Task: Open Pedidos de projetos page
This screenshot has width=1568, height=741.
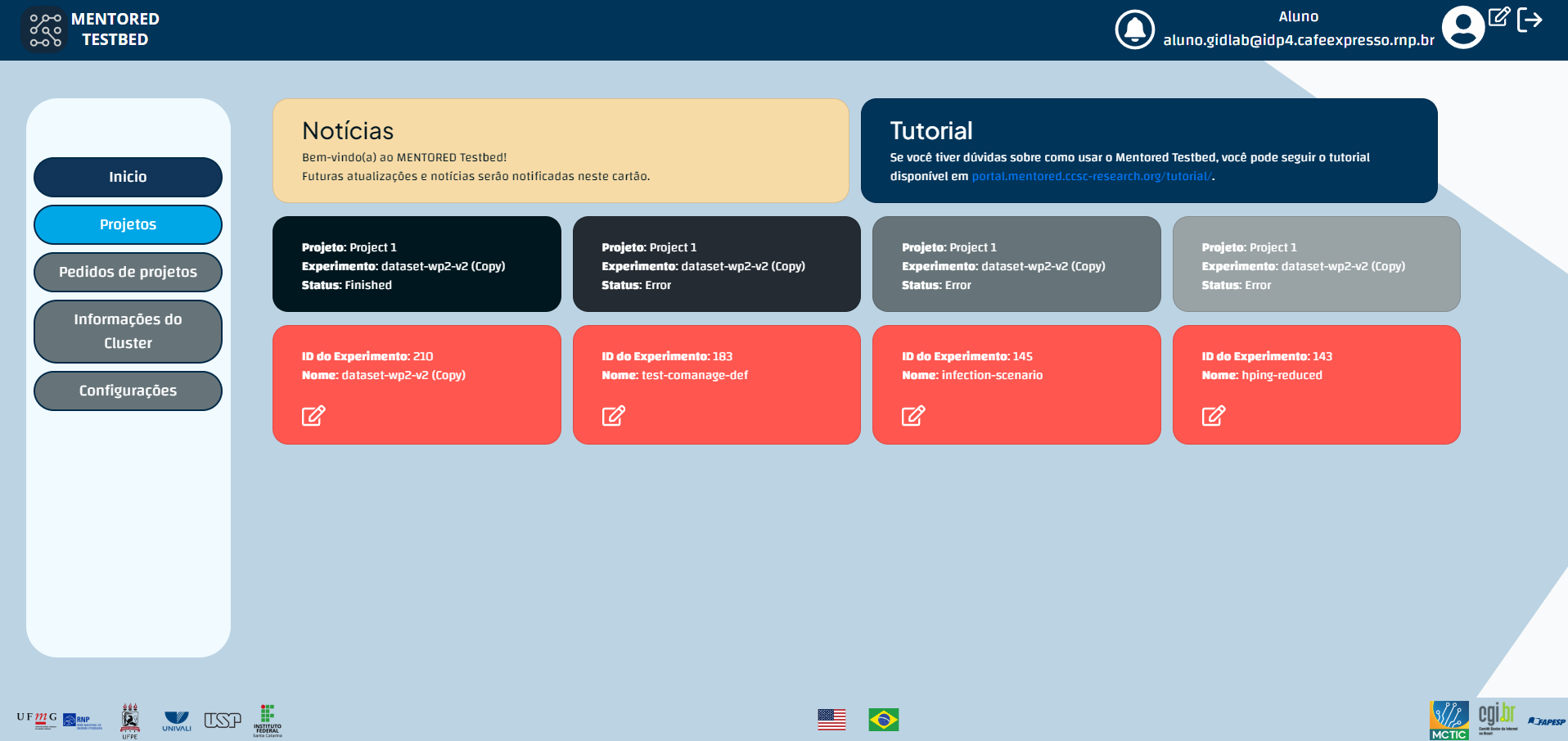Action: pos(128,272)
